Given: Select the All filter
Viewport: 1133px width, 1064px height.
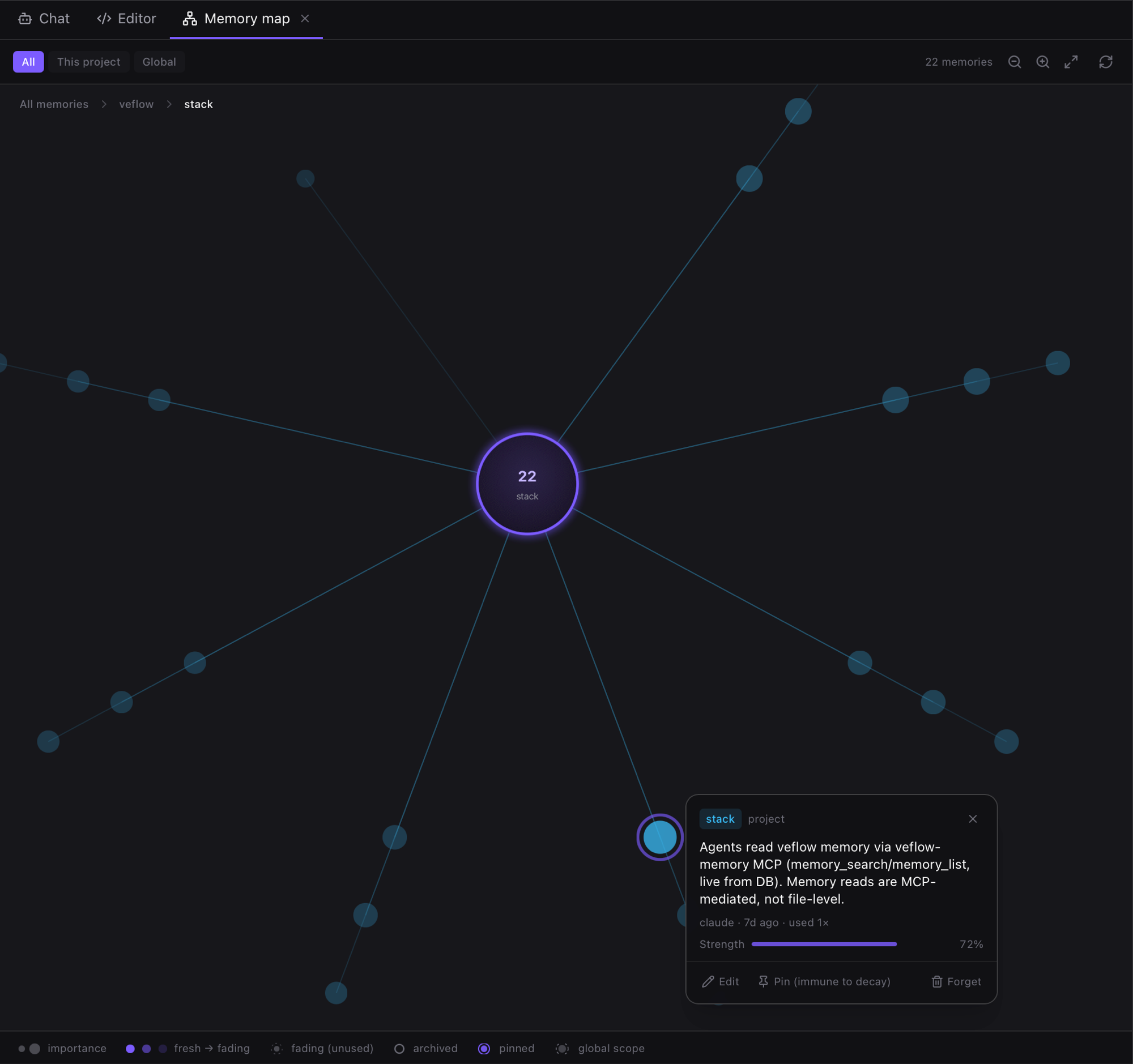Looking at the screenshot, I should coord(28,62).
